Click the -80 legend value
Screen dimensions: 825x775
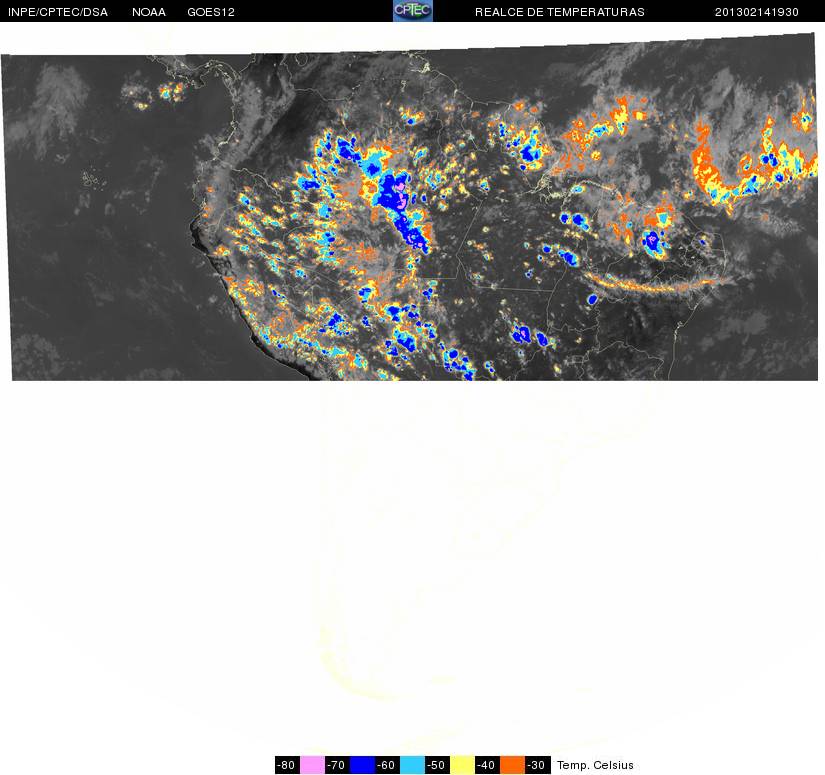[x=287, y=765]
